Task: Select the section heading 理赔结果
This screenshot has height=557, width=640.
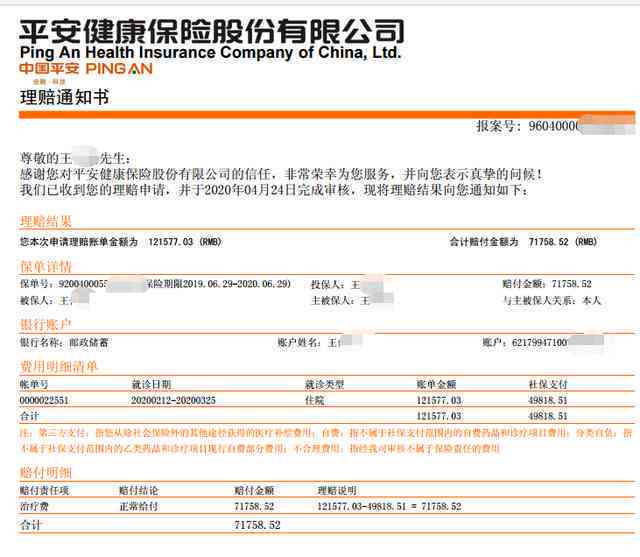Action: 46,222
